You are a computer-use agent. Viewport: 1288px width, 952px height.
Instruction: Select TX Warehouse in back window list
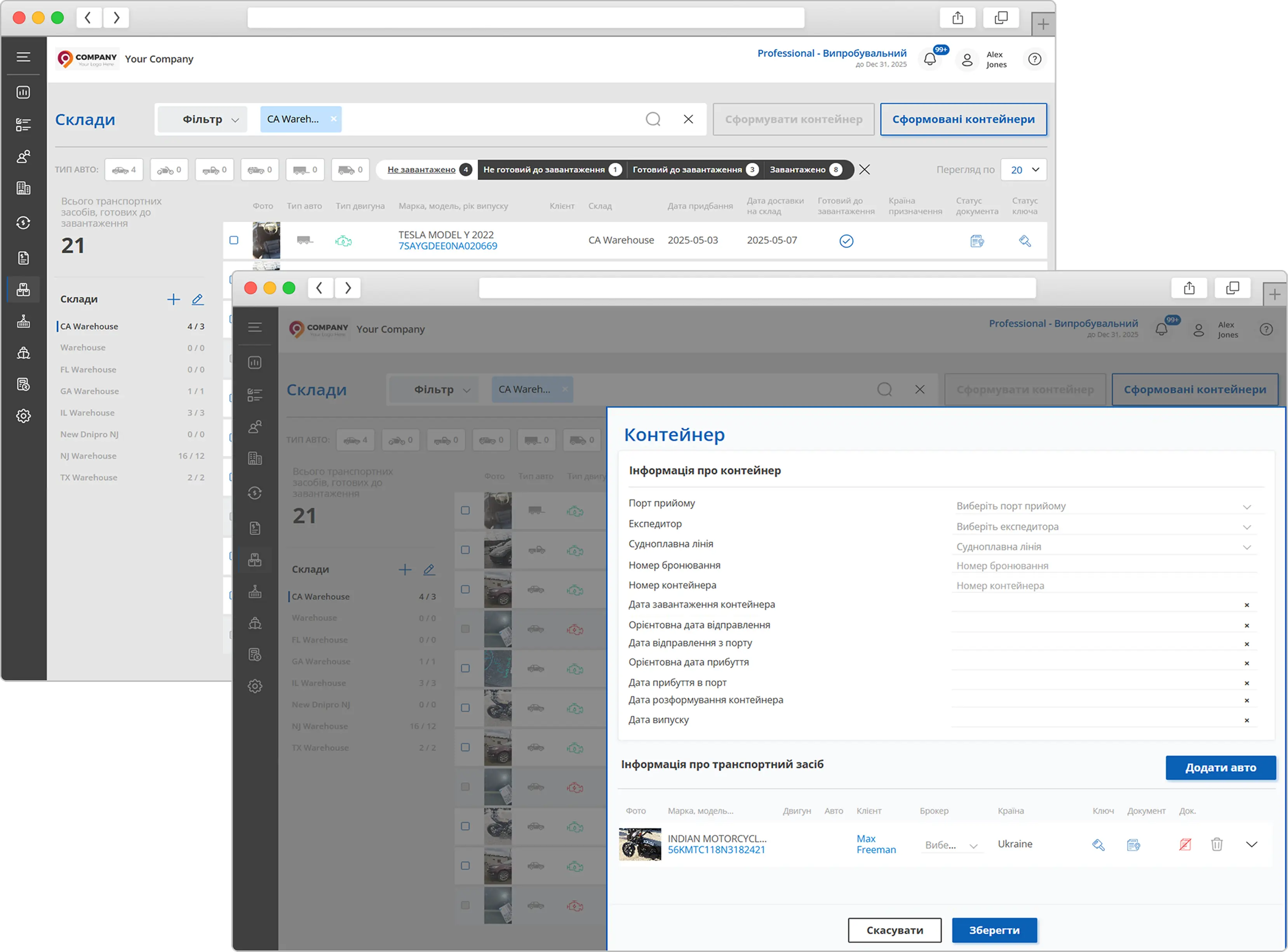132,477
